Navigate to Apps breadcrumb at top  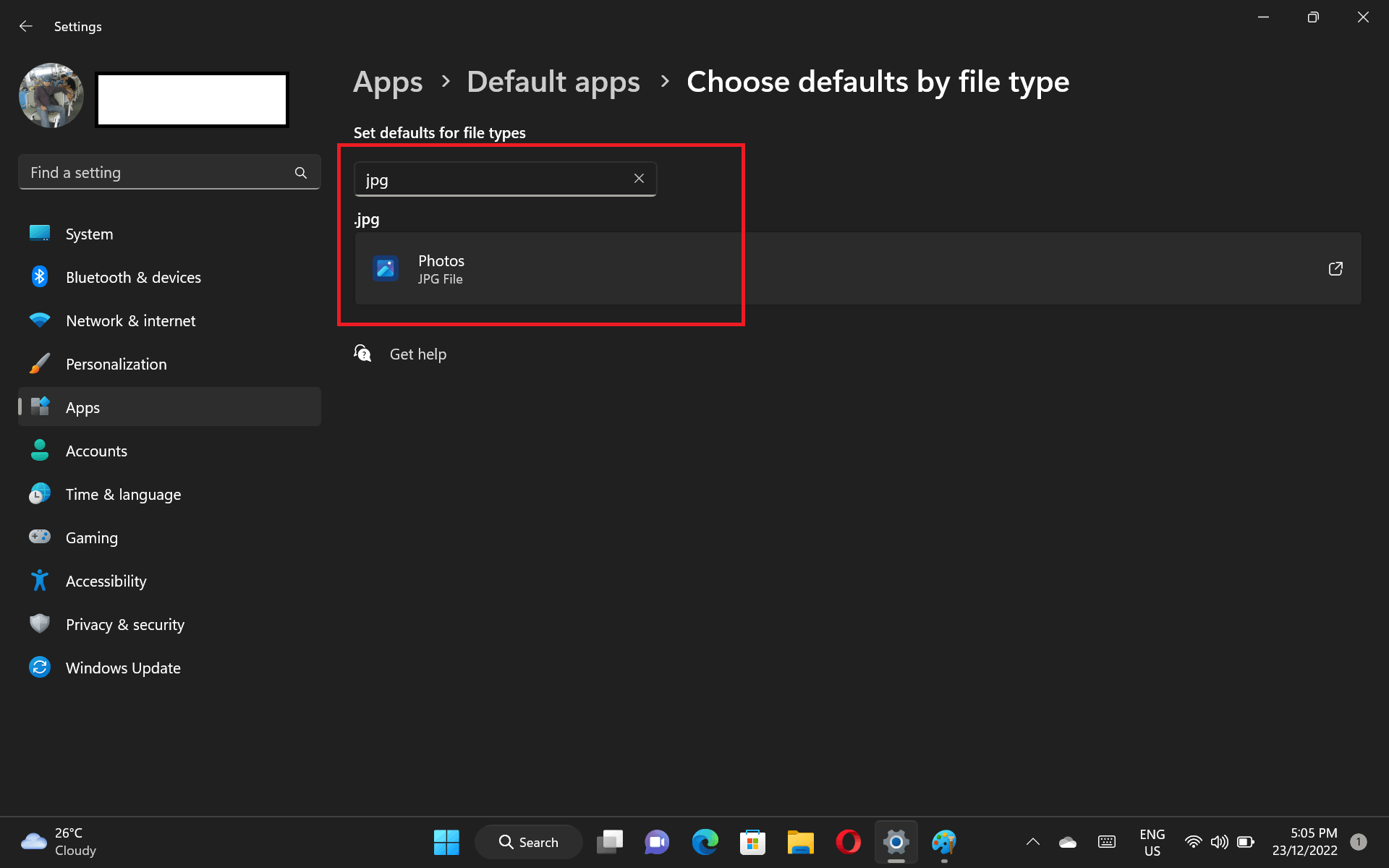point(388,82)
